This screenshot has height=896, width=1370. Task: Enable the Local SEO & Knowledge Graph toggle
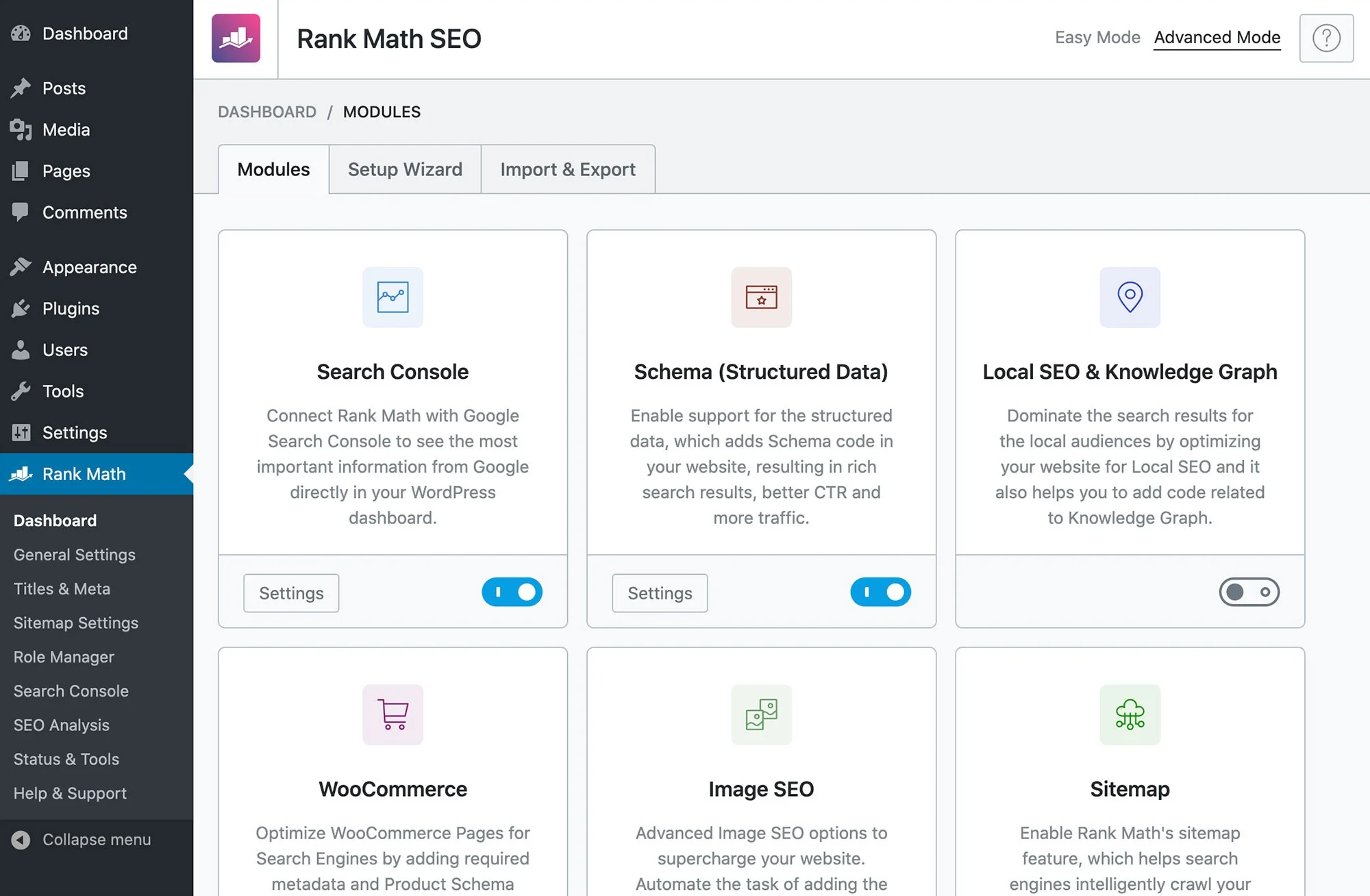1249,592
